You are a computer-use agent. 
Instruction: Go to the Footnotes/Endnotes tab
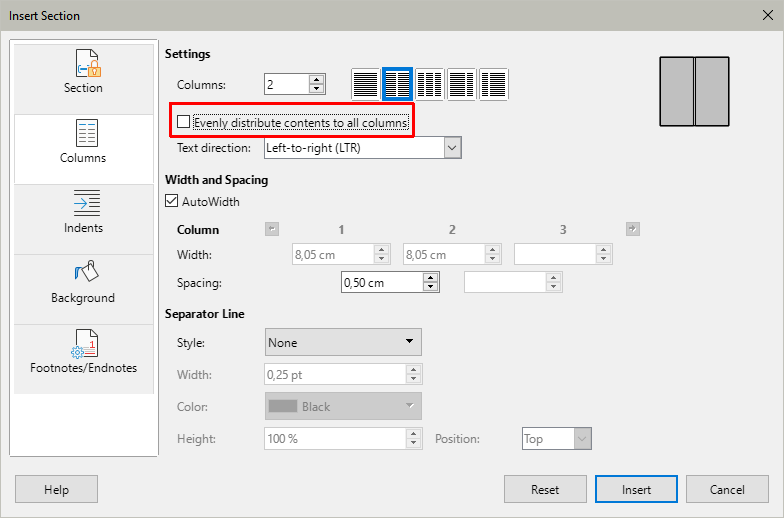click(x=83, y=353)
